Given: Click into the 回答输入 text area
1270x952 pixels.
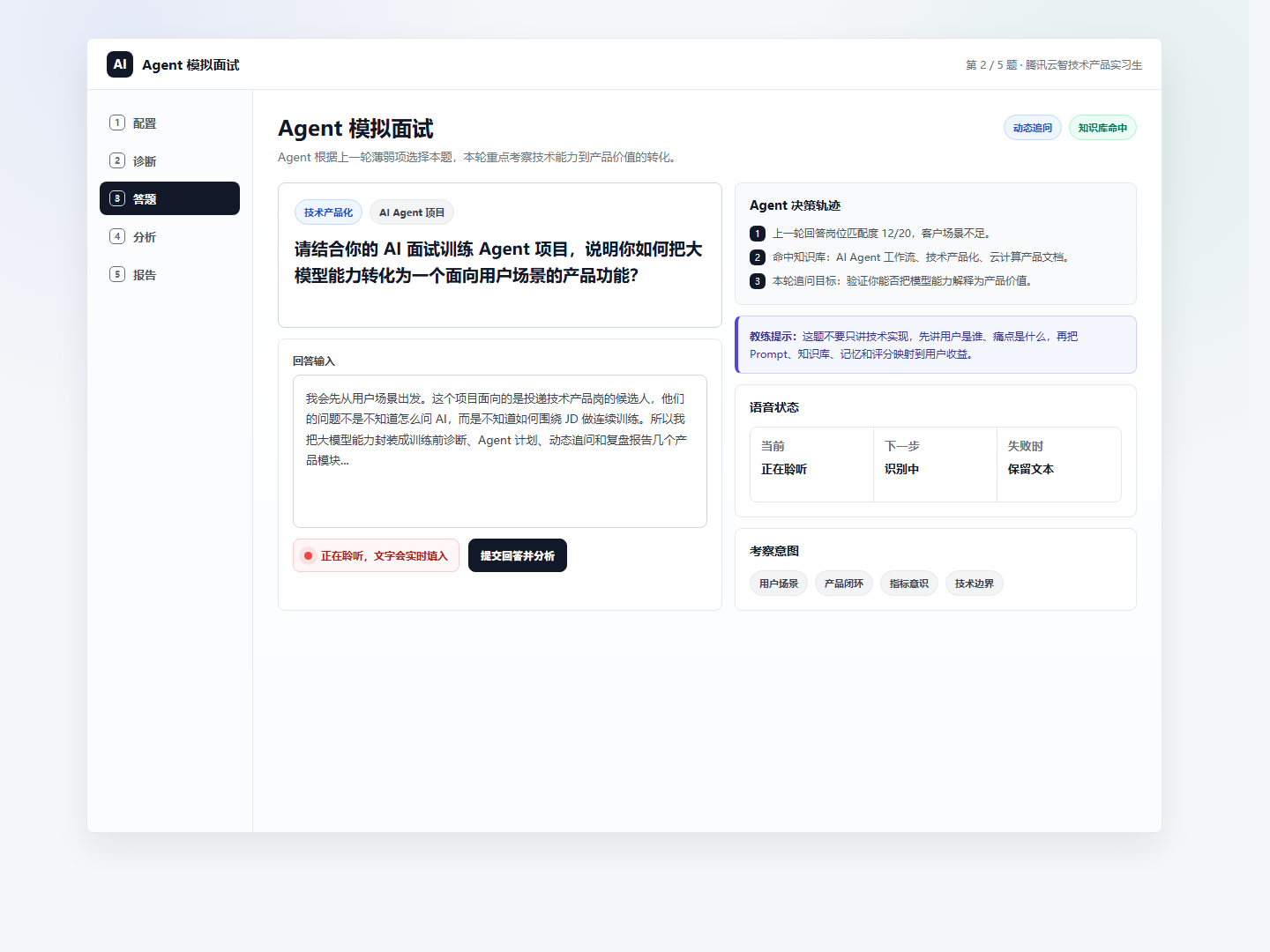Looking at the screenshot, I should [500, 451].
